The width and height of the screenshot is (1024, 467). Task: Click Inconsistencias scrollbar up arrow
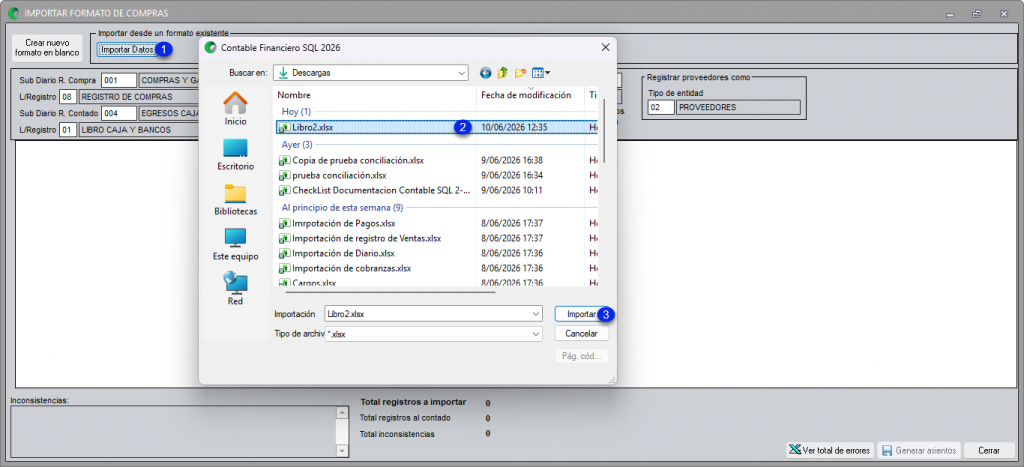(342, 413)
